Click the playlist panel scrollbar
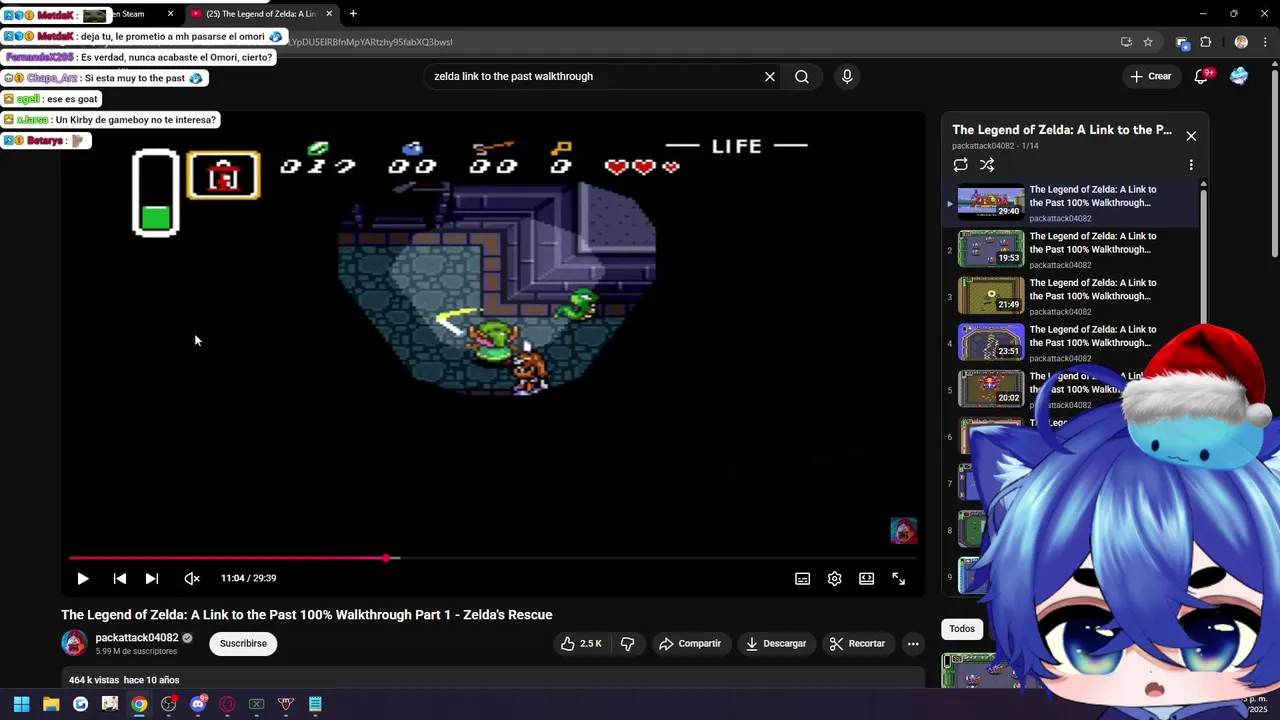1280x720 pixels. coord(1203,260)
